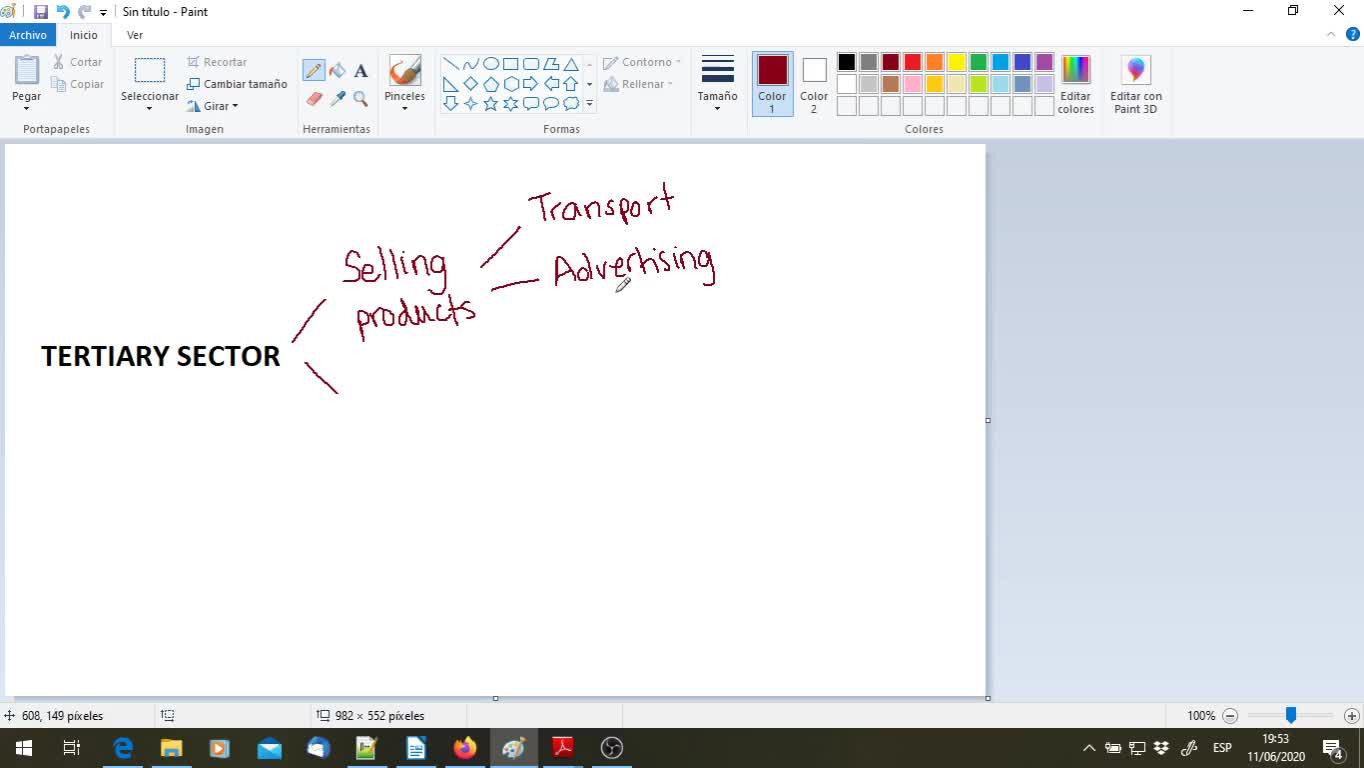Expand the Girar rotate dropdown
Screen dimensions: 1364x768
tap(214, 106)
